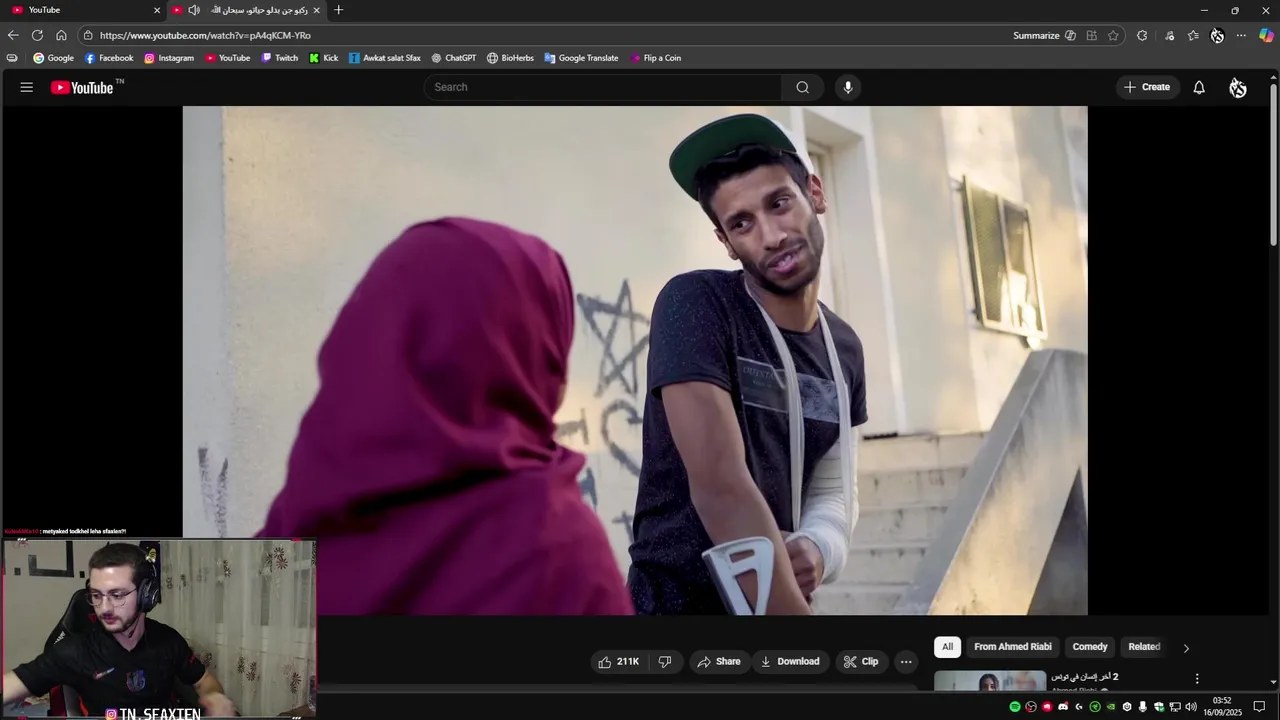Go back to the previous page

(13, 35)
